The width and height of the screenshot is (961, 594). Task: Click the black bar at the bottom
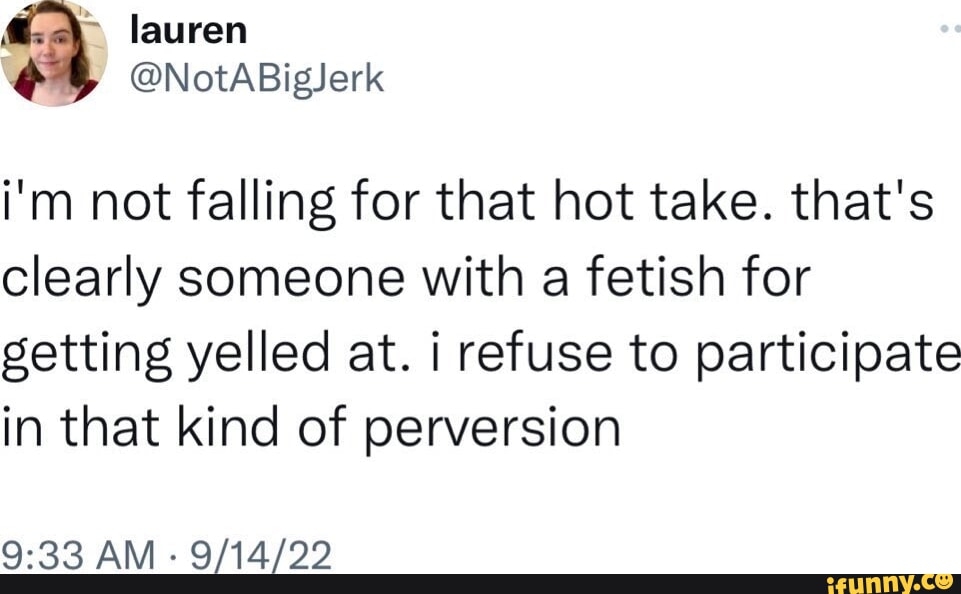(x=400, y=583)
